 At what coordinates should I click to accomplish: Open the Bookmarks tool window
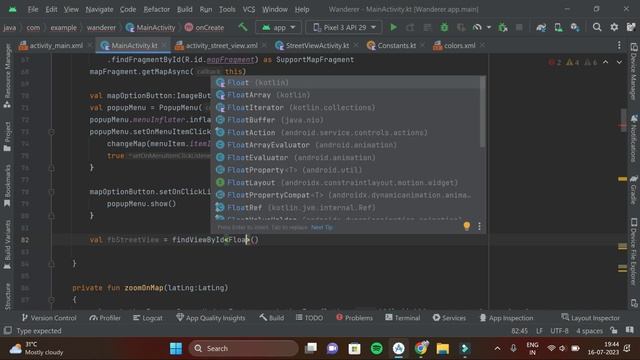click(x=7, y=186)
